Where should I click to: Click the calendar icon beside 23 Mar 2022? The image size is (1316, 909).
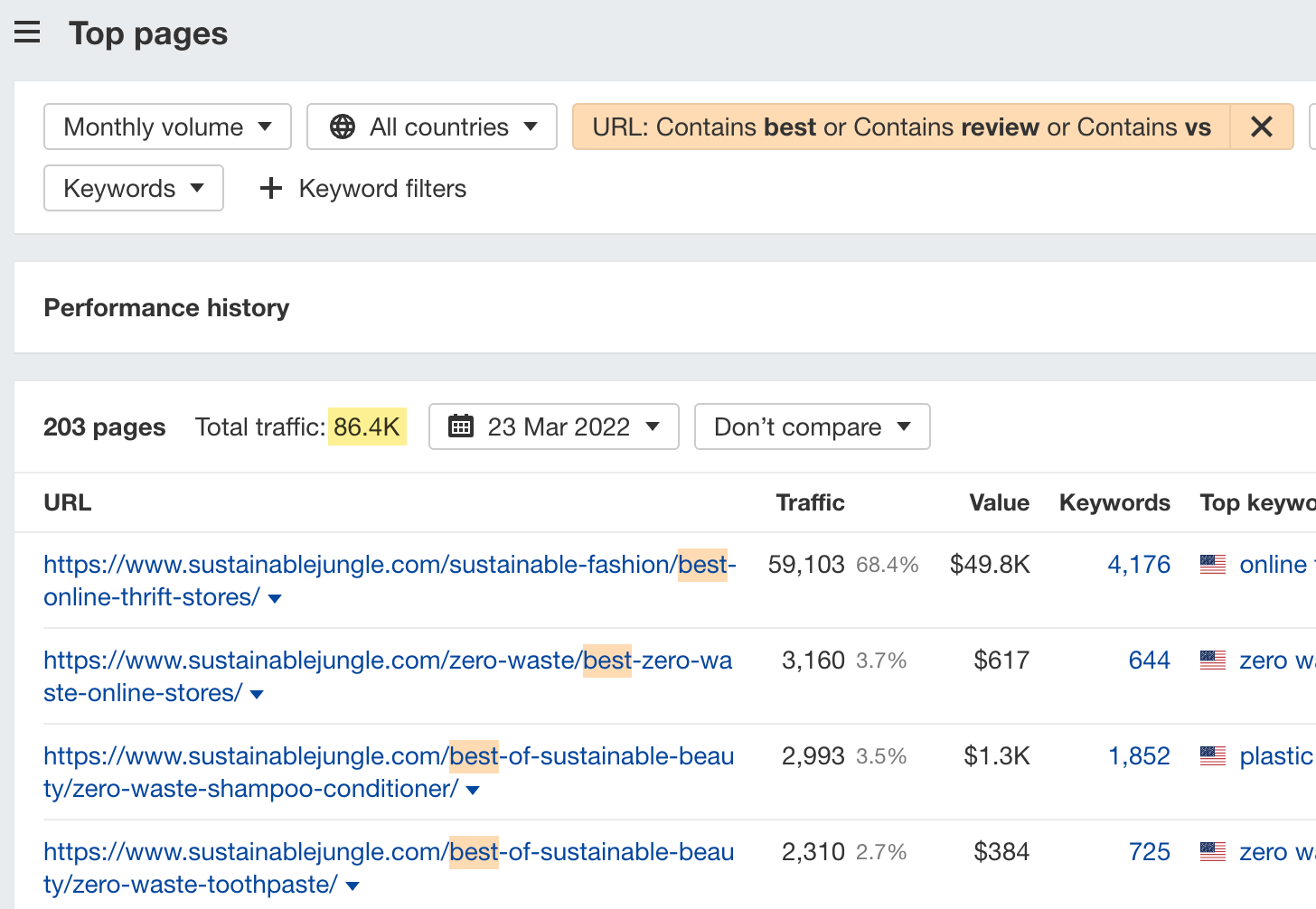(462, 426)
